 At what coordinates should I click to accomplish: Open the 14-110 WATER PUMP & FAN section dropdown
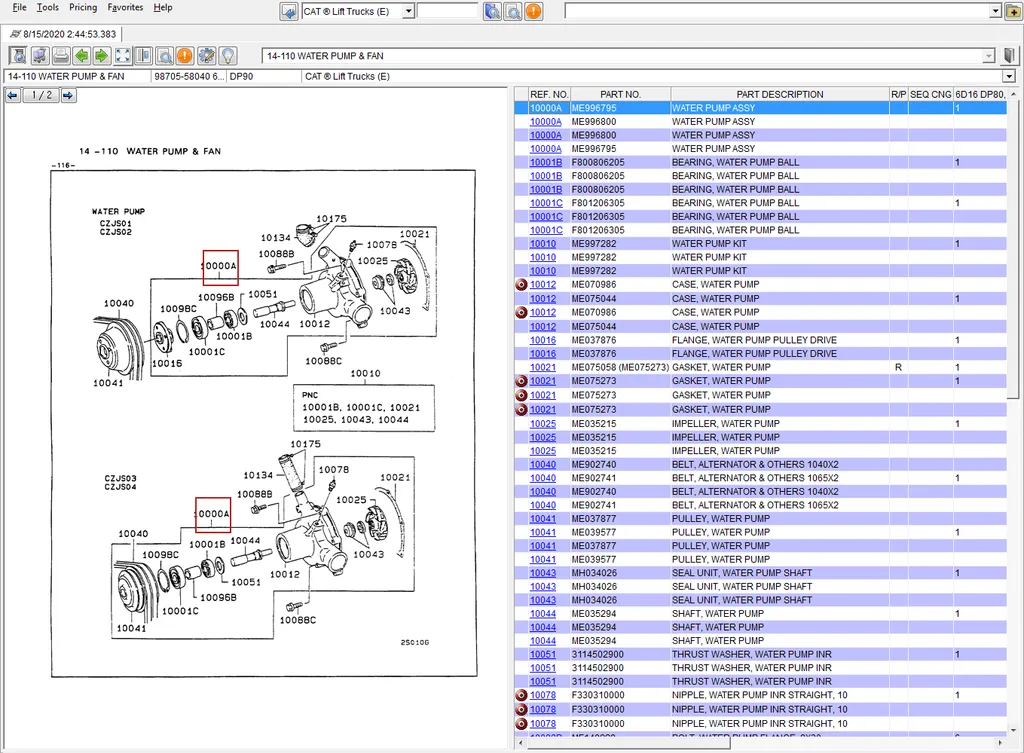click(x=988, y=56)
